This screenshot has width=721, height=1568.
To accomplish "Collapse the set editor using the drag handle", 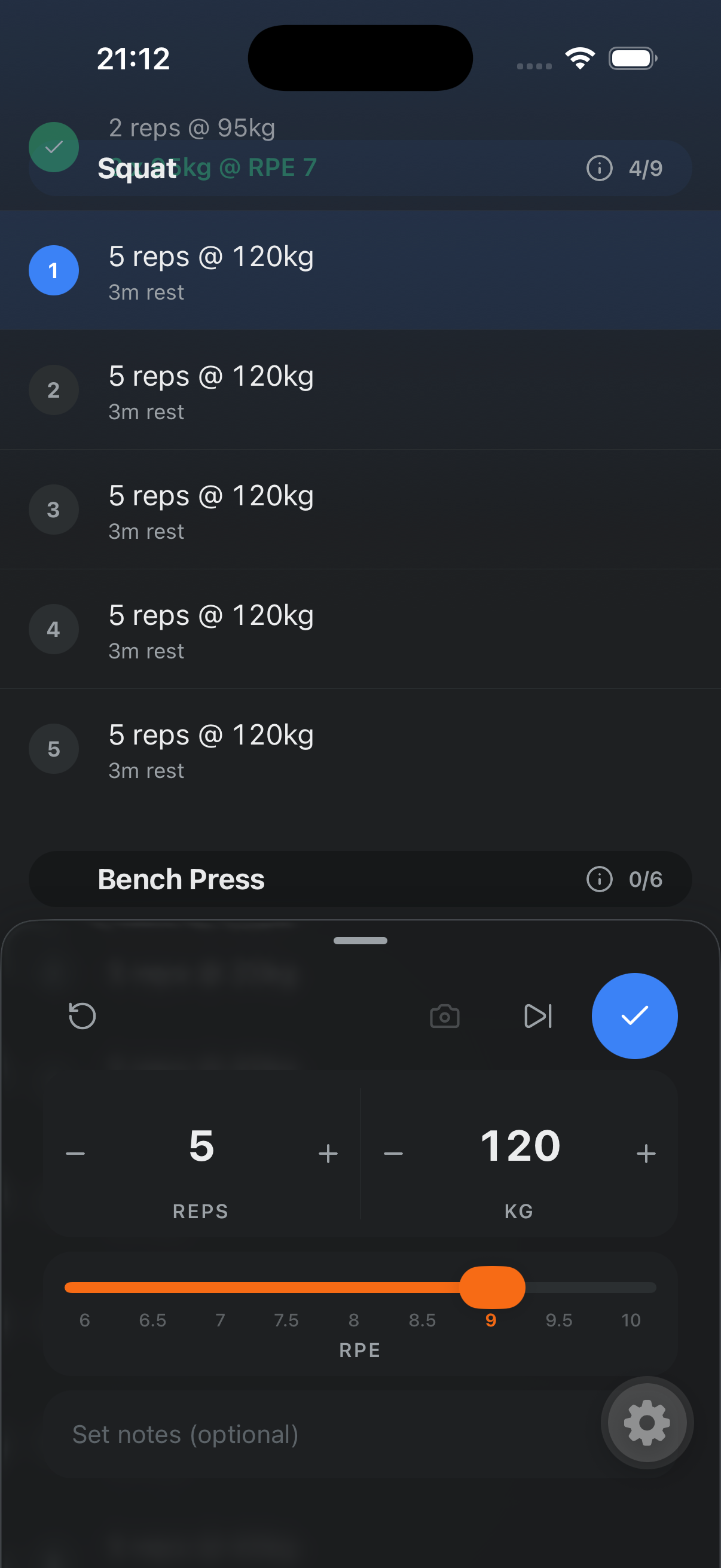I will pyautogui.click(x=360, y=941).
